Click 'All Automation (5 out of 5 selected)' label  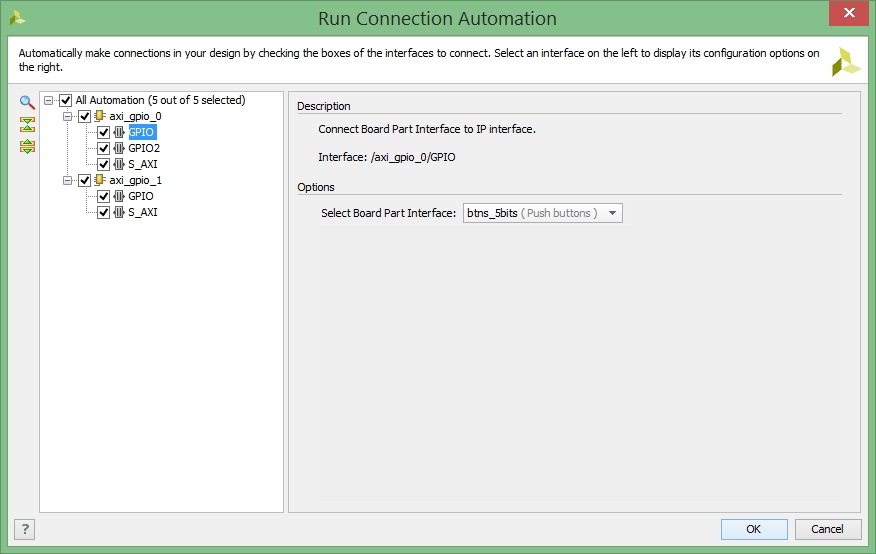(x=160, y=100)
